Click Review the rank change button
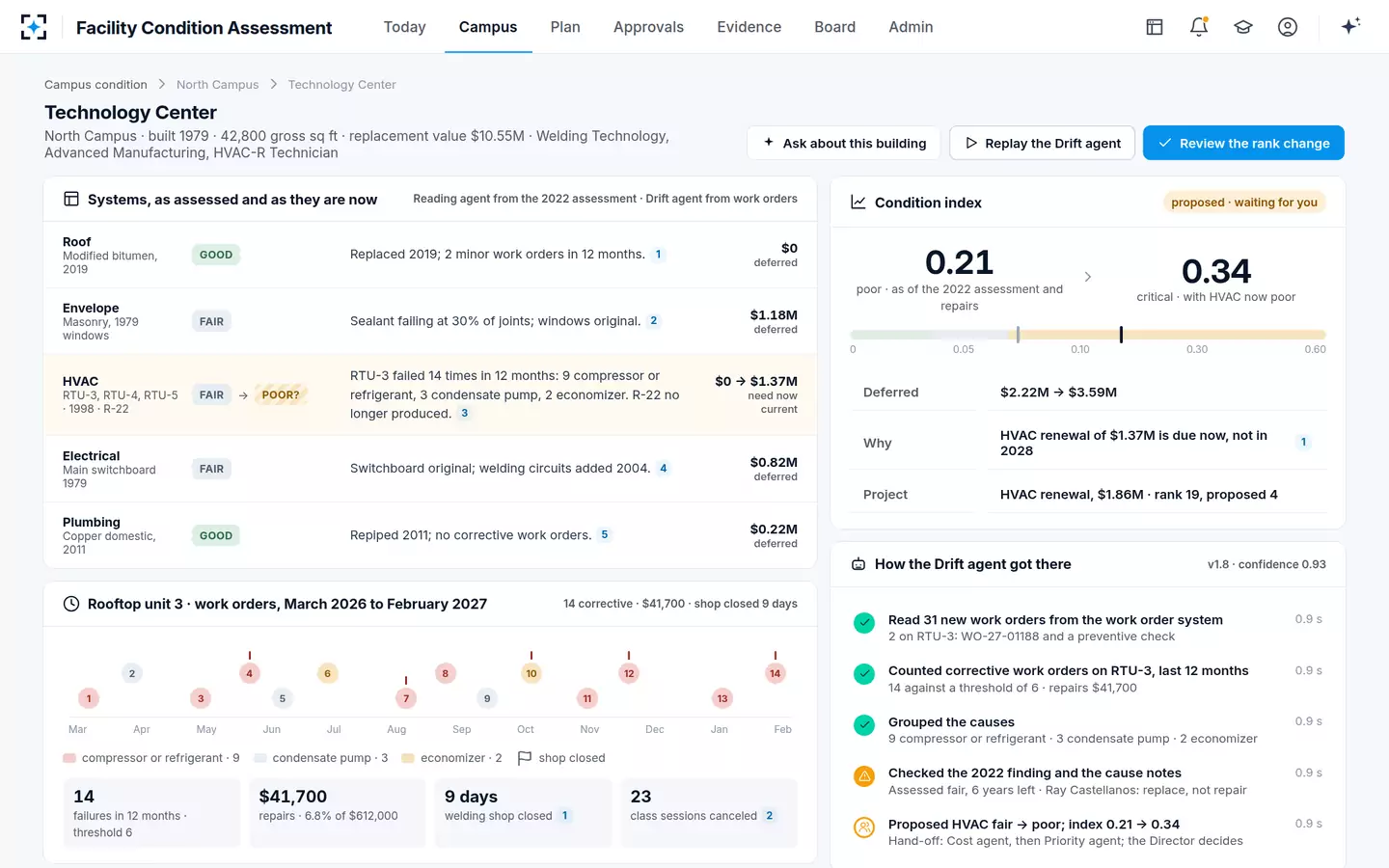The height and width of the screenshot is (868, 1389). coord(1243,143)
